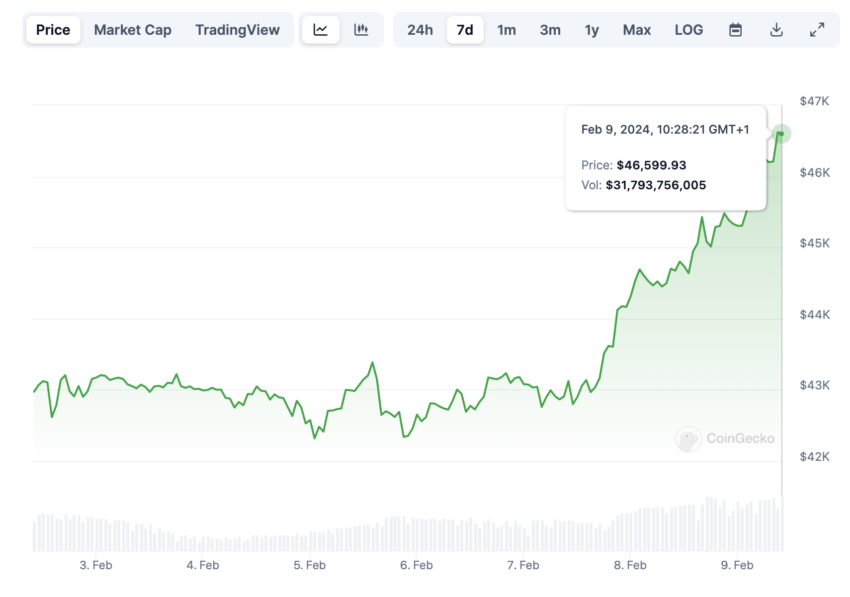Click the highlighted data point marker

(781, 133)
